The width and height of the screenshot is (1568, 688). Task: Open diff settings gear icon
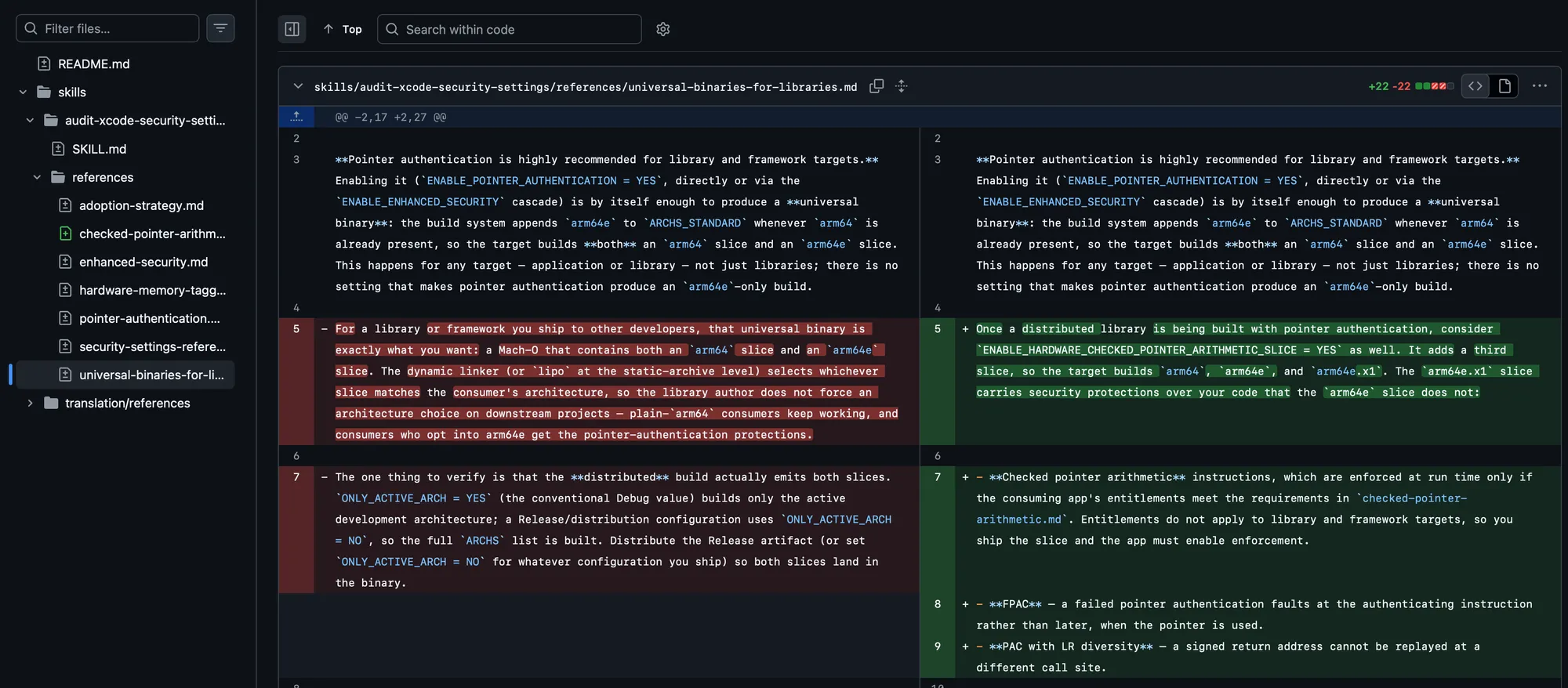pyautogui.click(x=662, y=29)
